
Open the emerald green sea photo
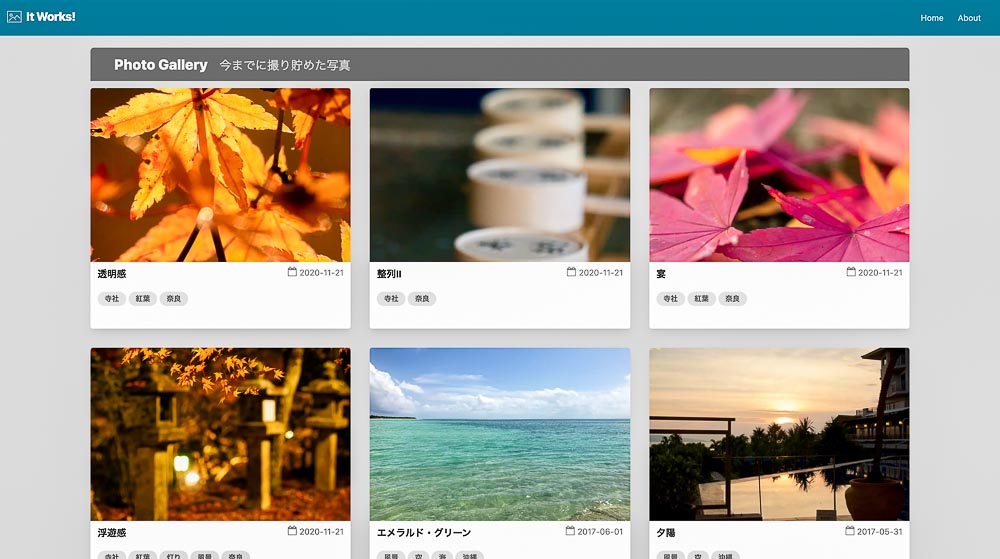[500, 434]
